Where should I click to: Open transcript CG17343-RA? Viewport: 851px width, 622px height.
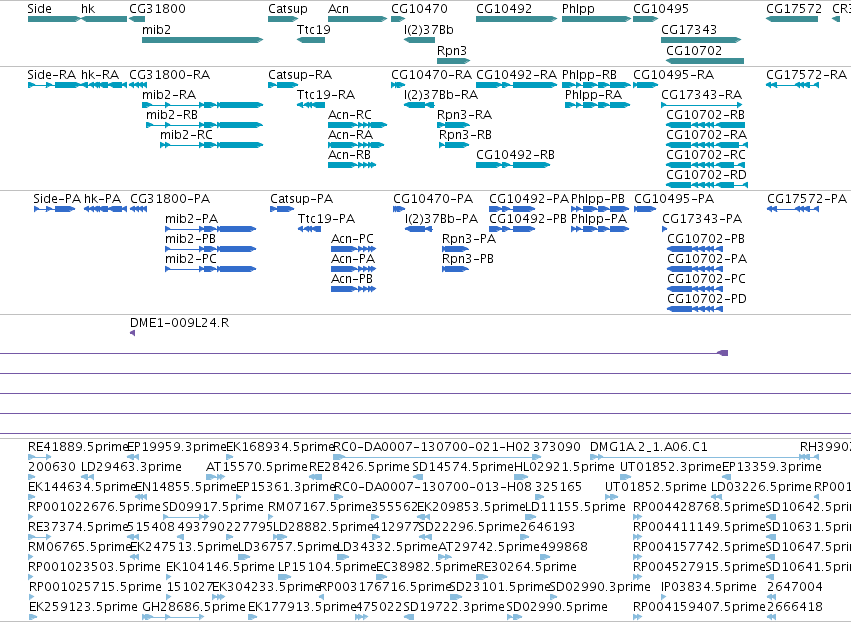701,105
